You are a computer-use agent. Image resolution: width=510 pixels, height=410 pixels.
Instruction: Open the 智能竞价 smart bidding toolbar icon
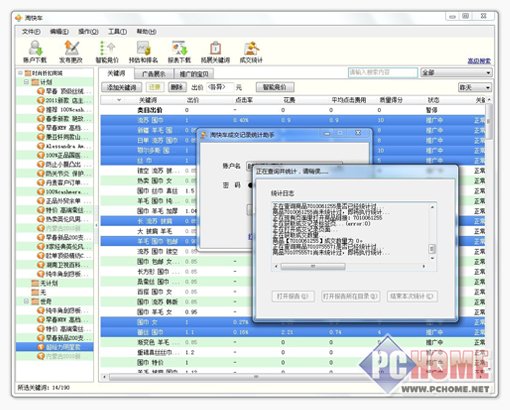(107, 52)
